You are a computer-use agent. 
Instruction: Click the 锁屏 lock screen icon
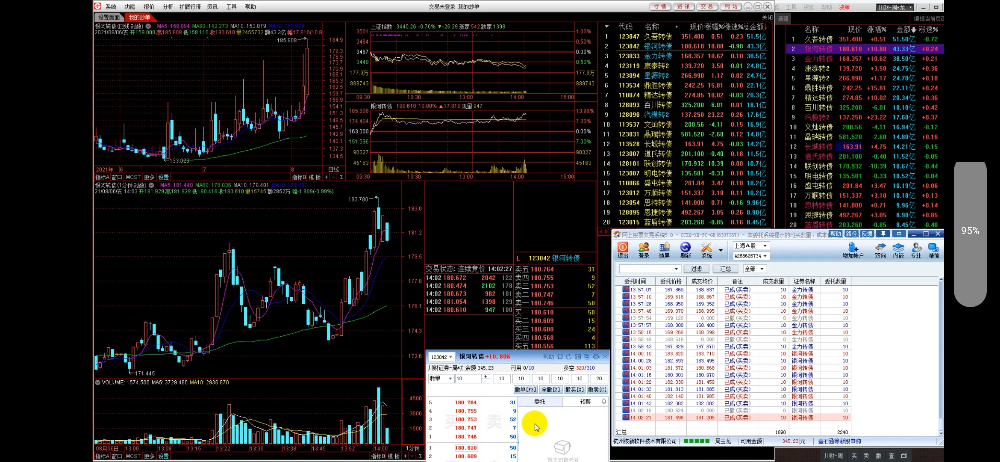point(666,252)
